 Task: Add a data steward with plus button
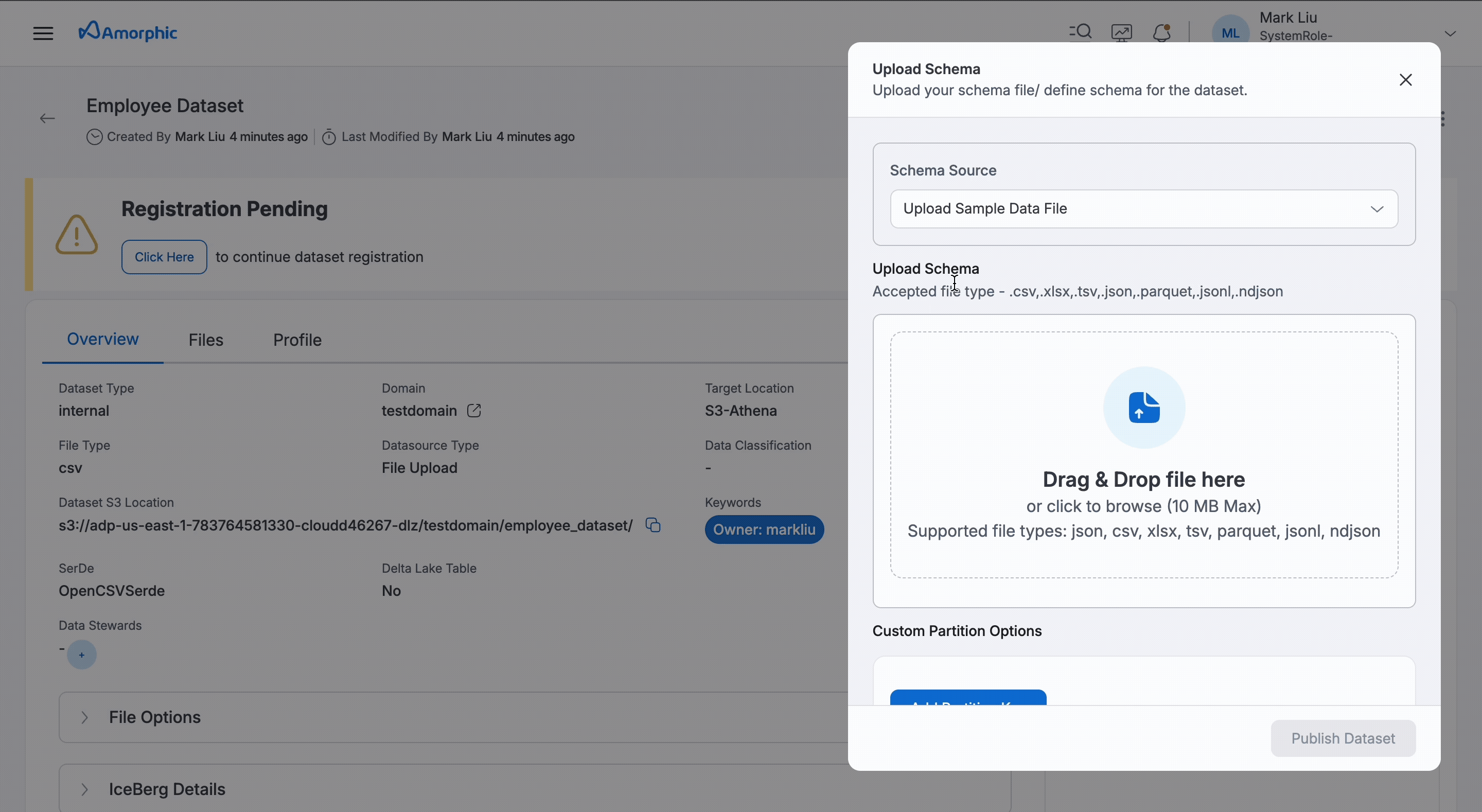point(82,655)
